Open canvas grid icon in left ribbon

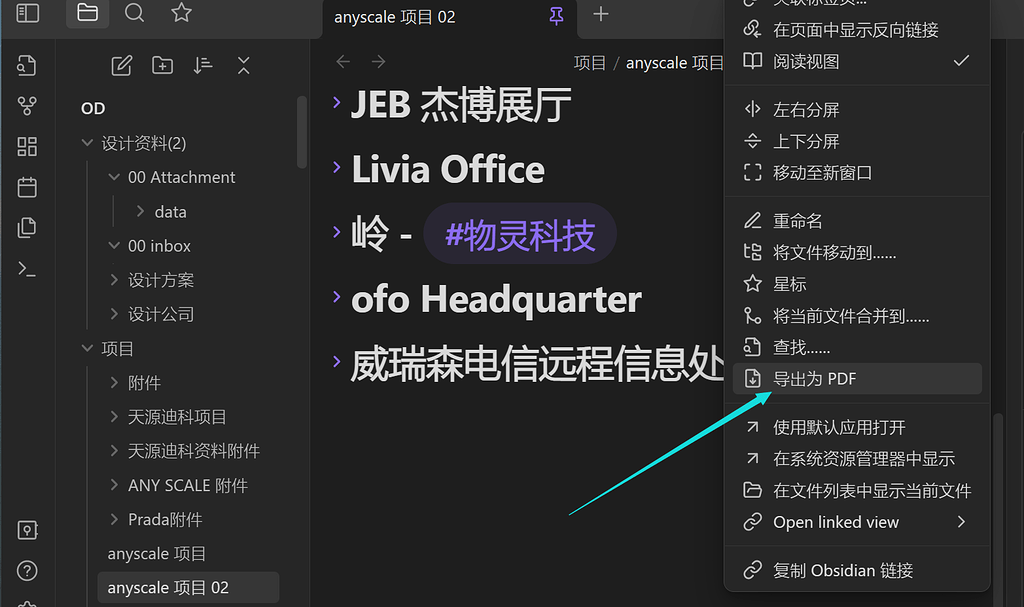click(x=27, y=146)
